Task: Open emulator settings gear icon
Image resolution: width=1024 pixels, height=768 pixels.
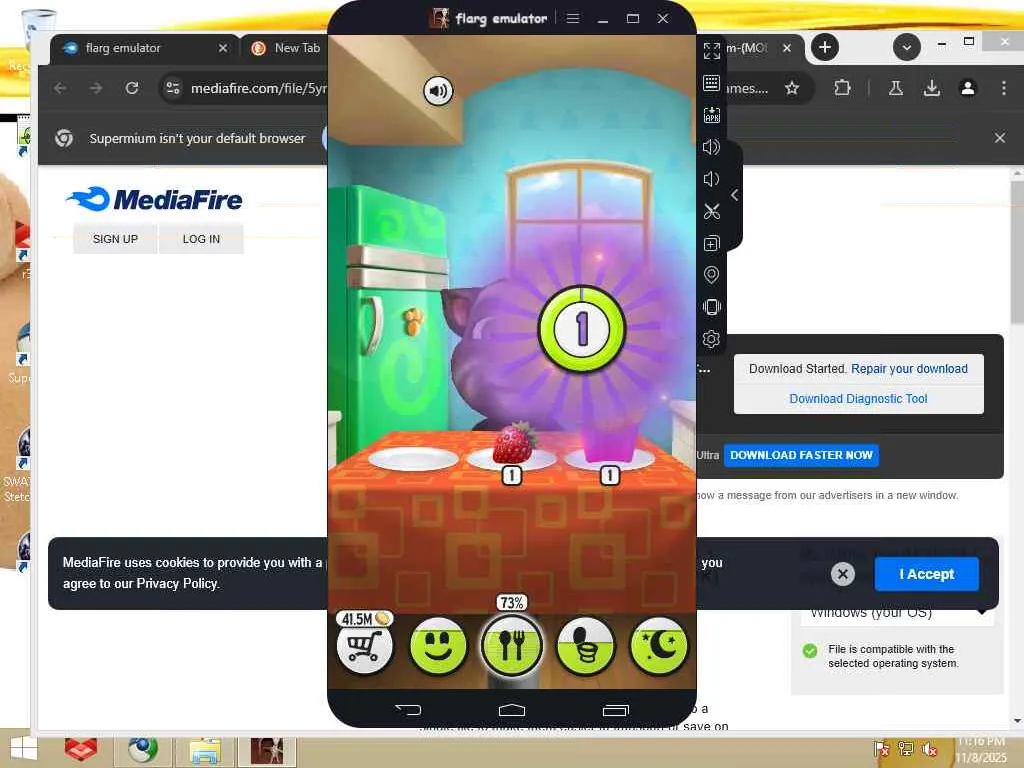Action: (711, 338)
